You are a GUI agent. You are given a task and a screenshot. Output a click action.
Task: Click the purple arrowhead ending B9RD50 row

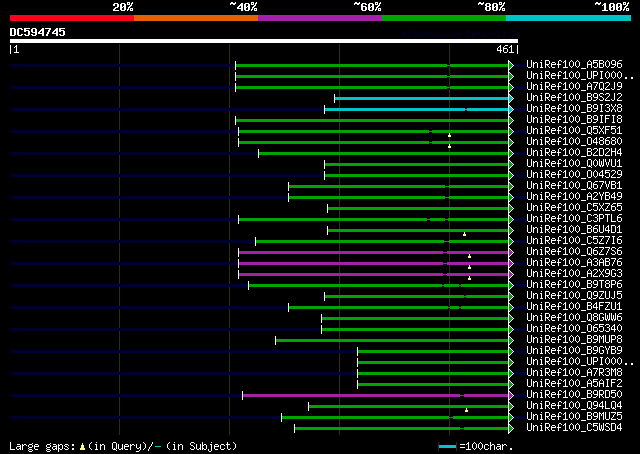tap(511, 396)
